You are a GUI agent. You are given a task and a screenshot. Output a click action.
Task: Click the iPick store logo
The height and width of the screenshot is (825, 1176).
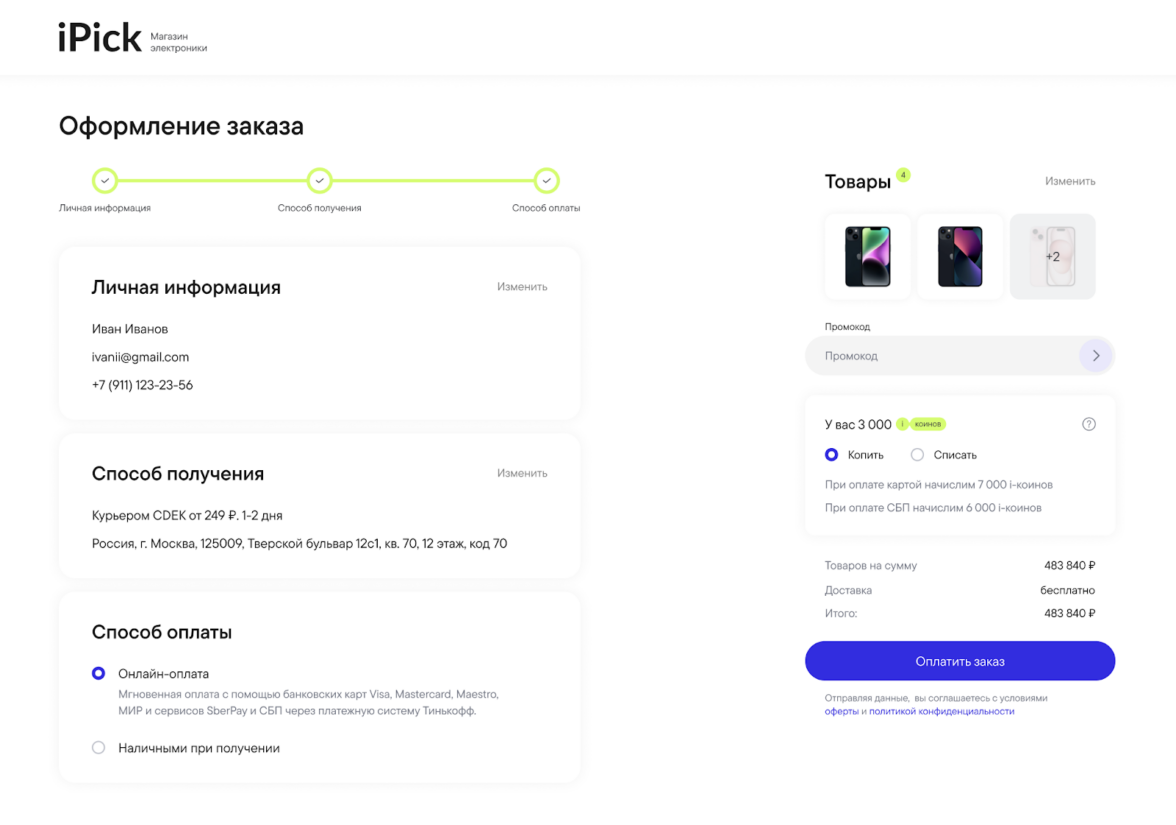(100, 38)
